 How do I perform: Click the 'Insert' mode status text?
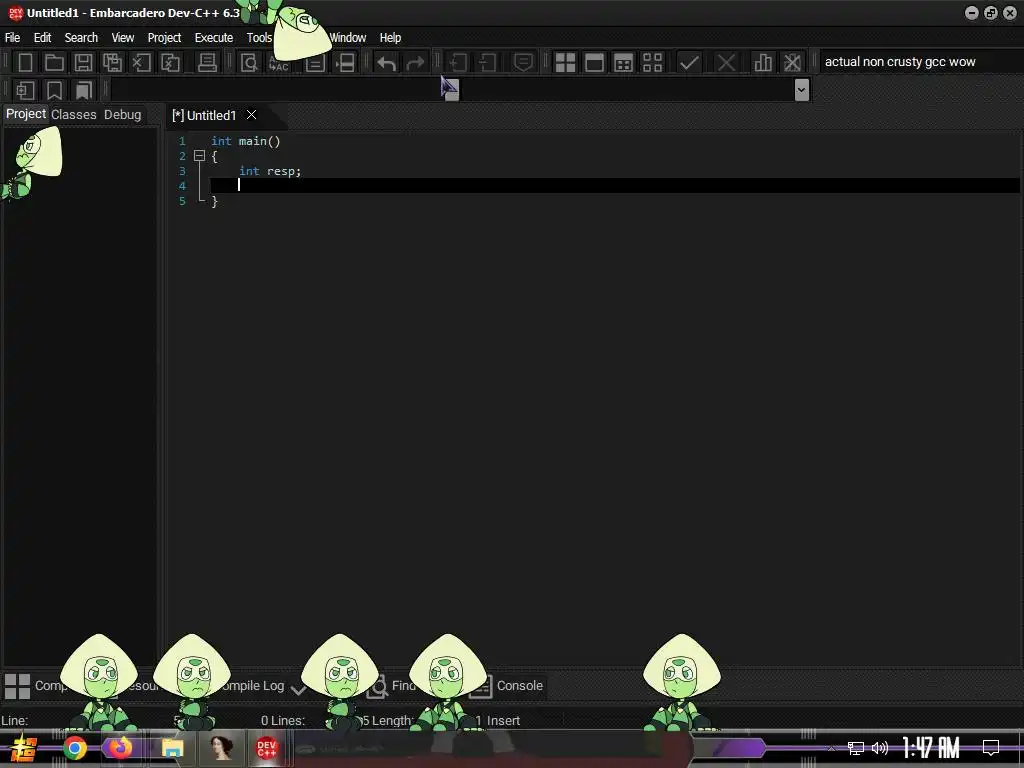tap(503, 720)
